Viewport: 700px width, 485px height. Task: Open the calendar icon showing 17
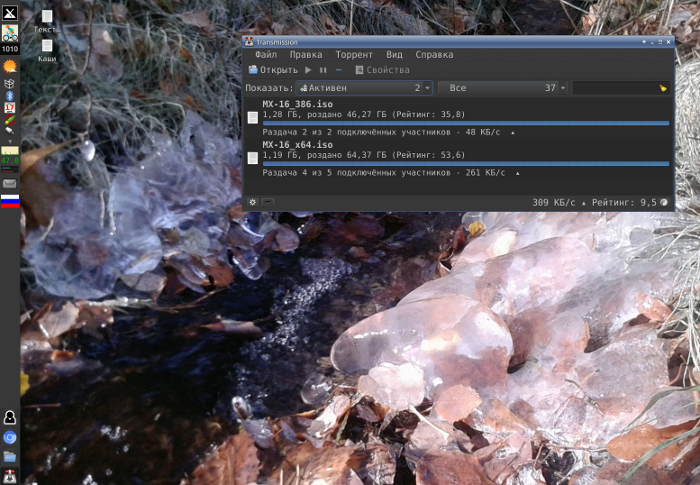(x=10, y=108)
